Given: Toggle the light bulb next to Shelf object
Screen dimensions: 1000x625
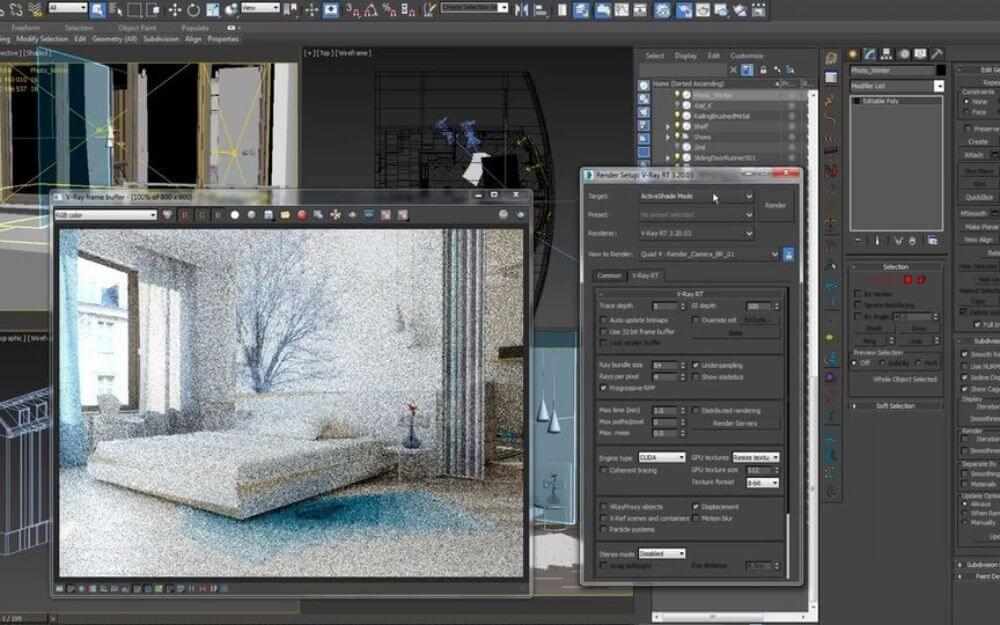Looking at the screenshot, I should 677,126.
